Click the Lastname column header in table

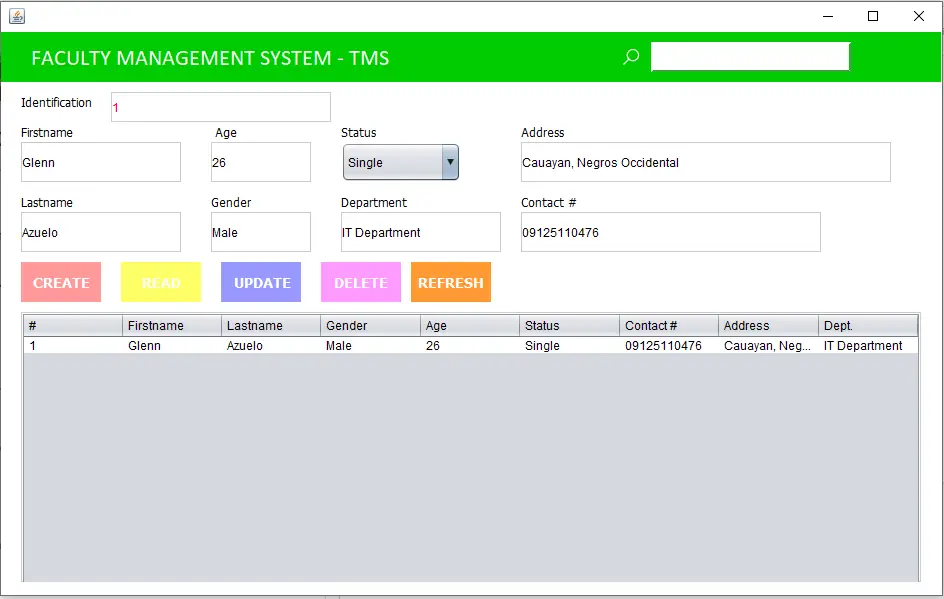click(x=271, y=326)
